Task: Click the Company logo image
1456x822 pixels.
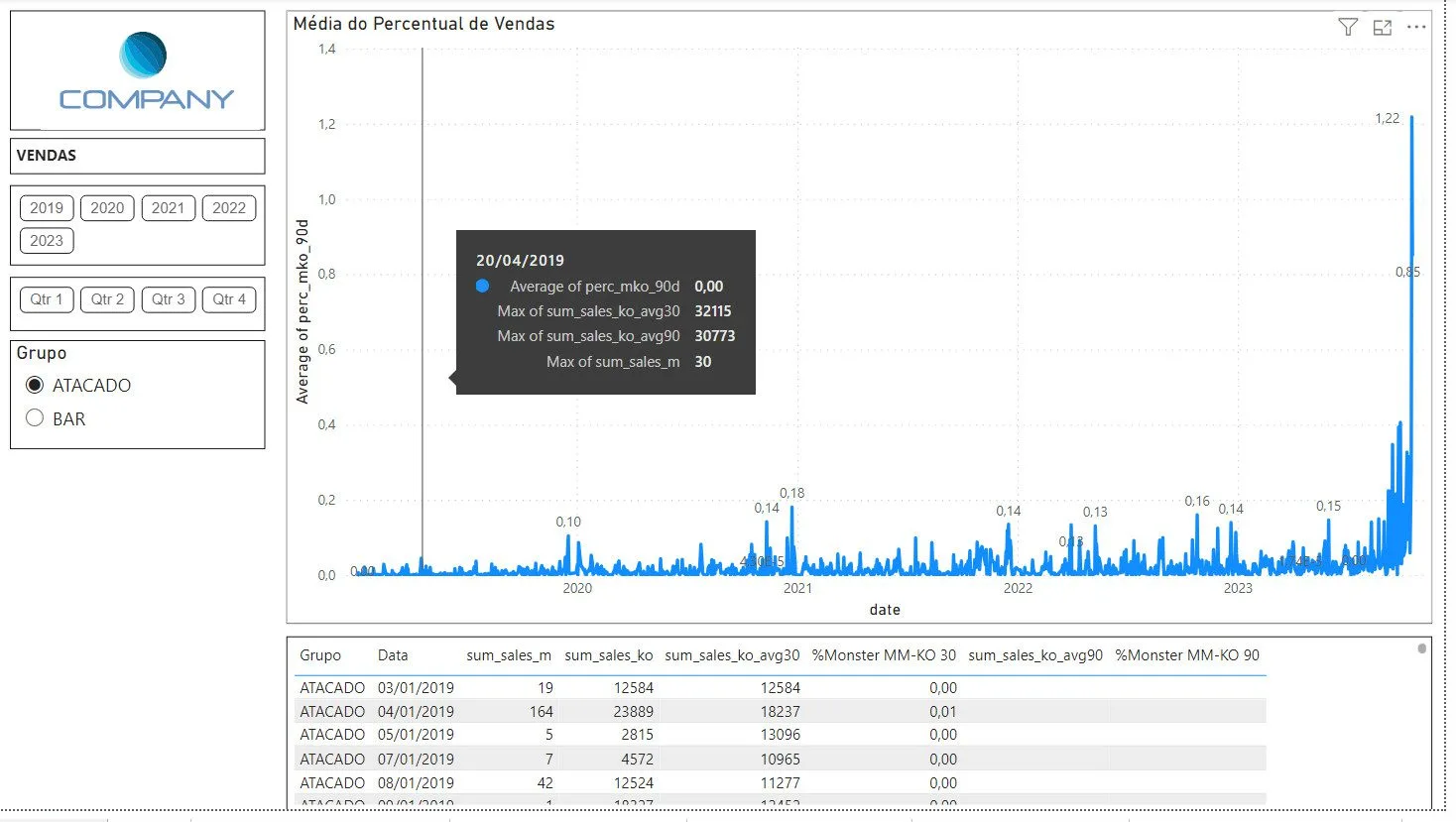Action: pyautogui.click(x=145, y=70)
